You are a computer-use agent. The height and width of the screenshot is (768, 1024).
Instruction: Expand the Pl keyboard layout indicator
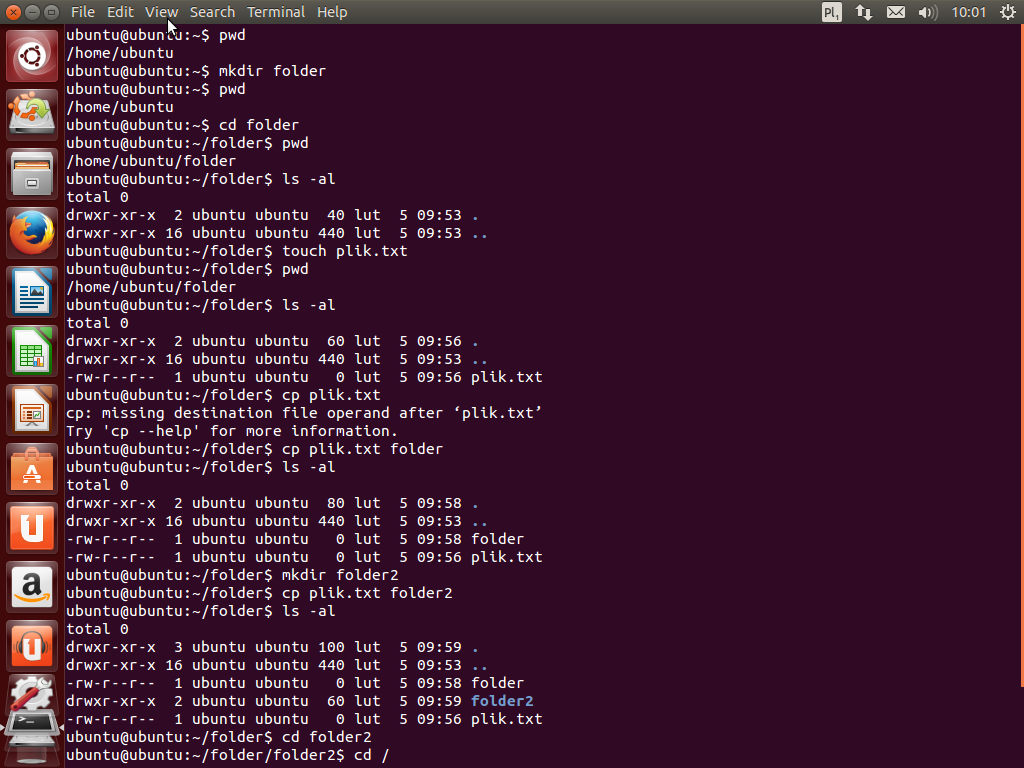[x=832, y=12]
